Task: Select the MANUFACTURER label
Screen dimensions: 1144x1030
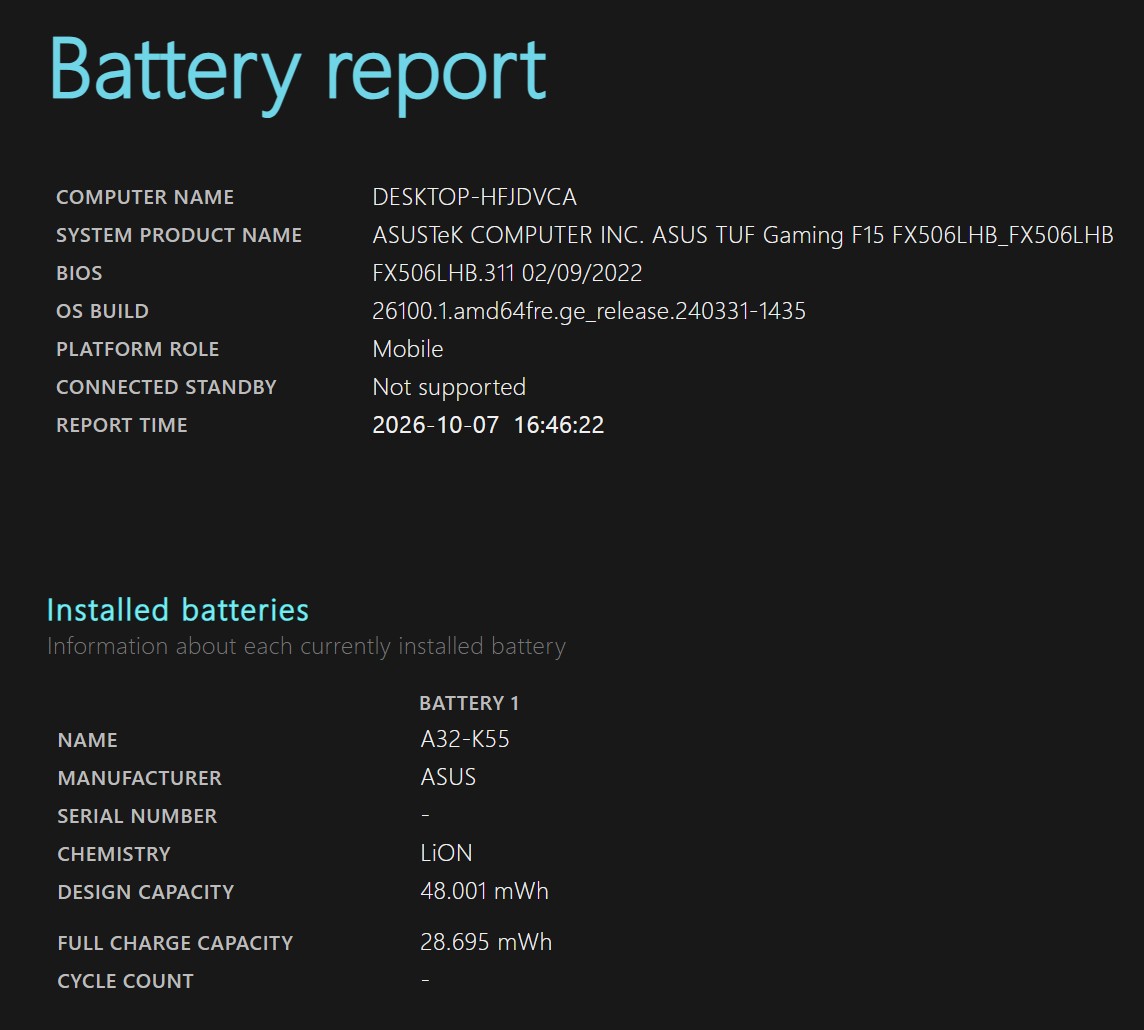Action: coord(139,778)
